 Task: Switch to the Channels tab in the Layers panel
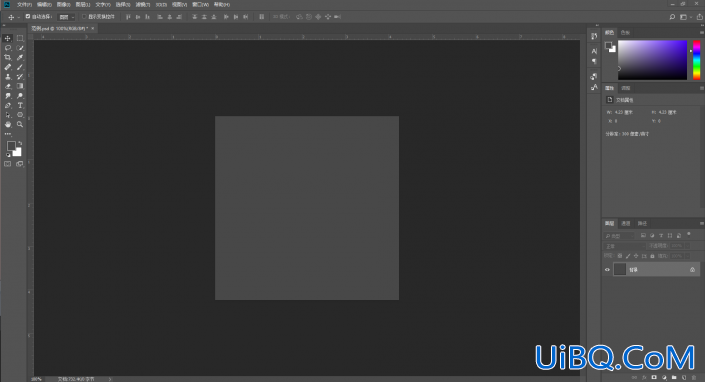click(626, 223)
